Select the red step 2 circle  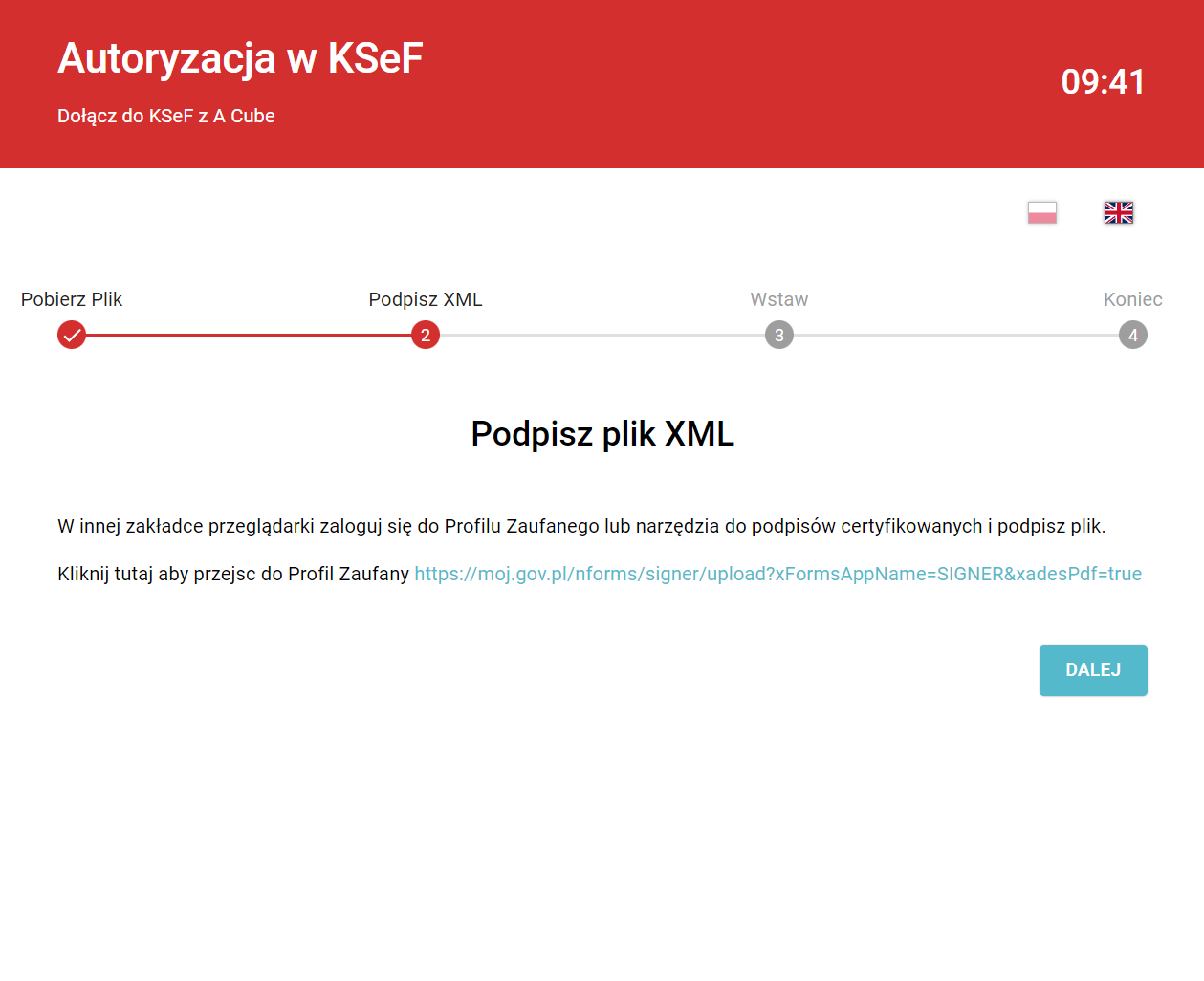click(426, 336)
